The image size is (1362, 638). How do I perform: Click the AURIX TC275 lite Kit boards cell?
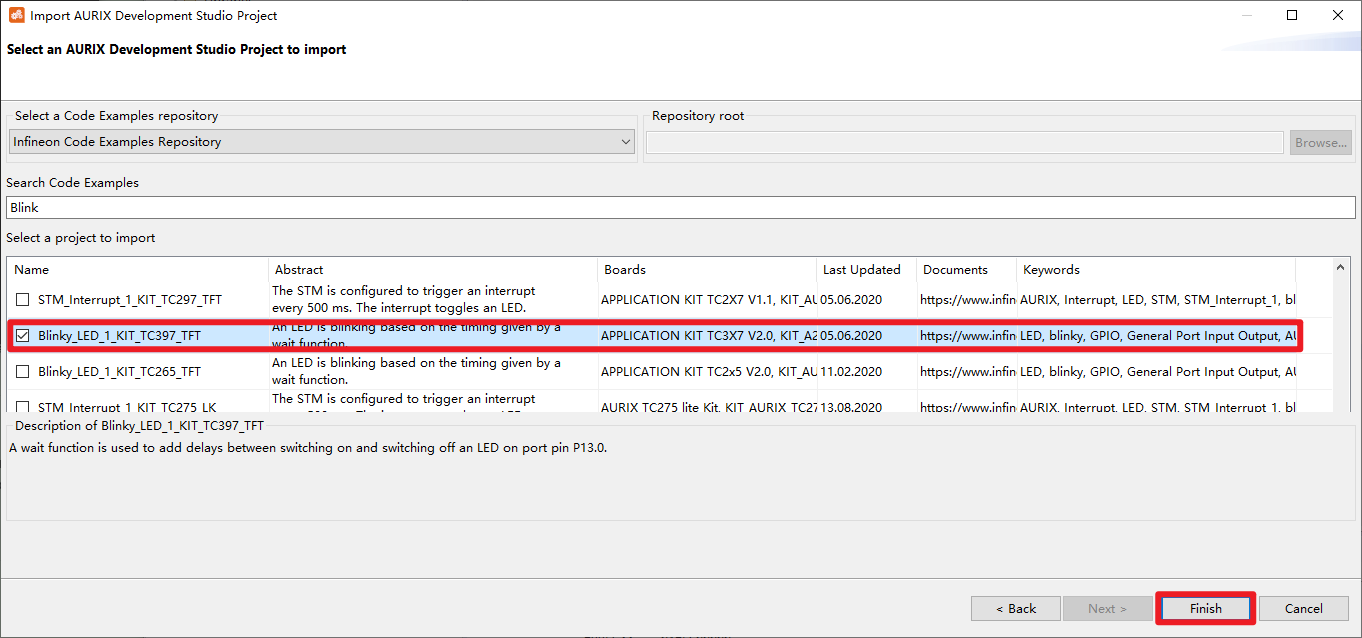coord(708,407)
